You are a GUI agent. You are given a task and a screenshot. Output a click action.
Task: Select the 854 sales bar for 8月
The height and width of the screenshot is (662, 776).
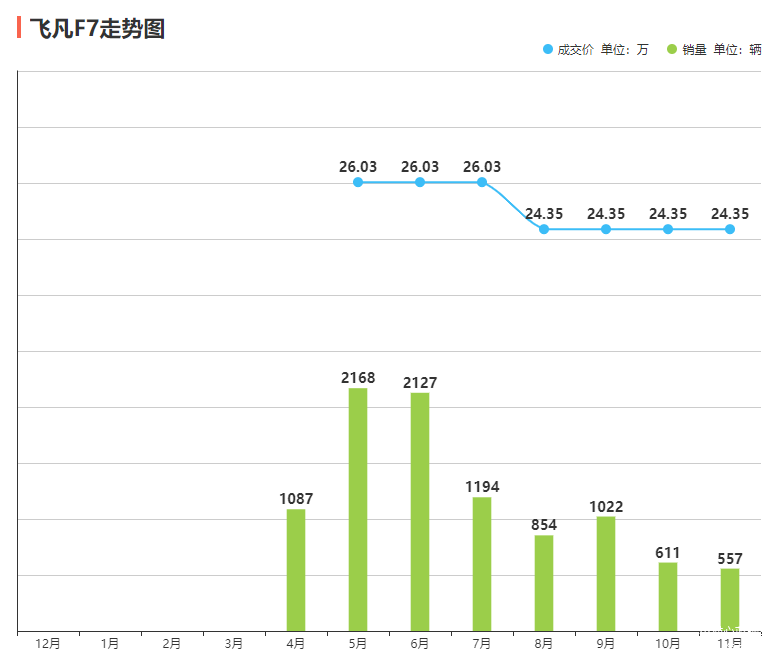tap(544, 583)
